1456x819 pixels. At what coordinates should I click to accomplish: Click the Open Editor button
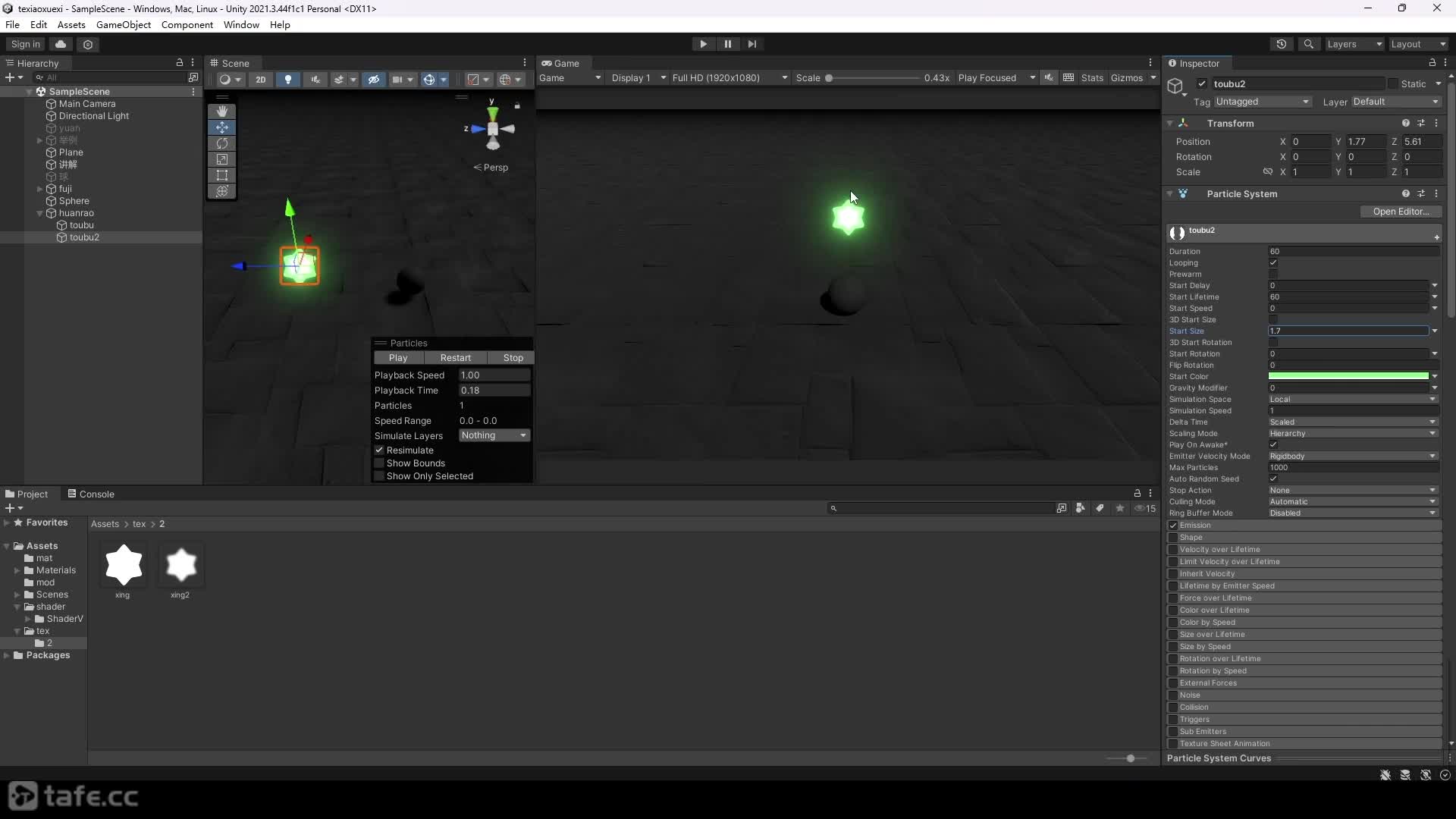click(1401, 212)
